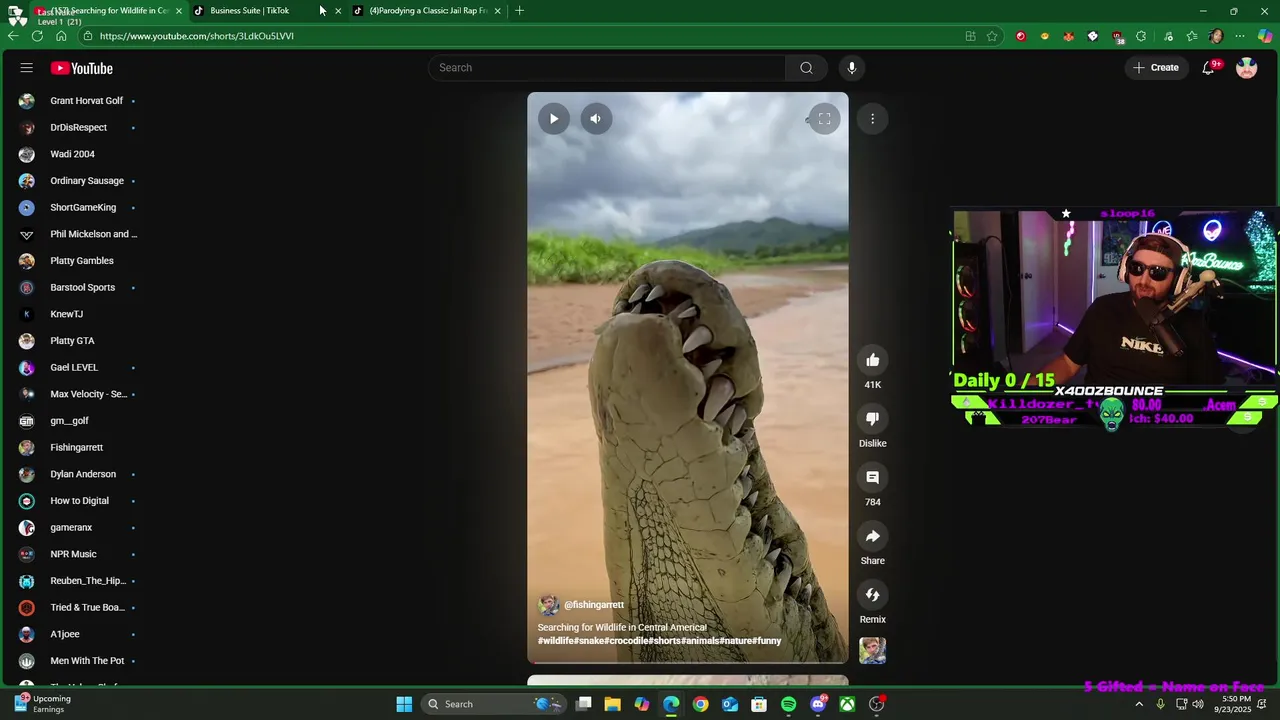Open the 784 comments panel

pos(873,478)
